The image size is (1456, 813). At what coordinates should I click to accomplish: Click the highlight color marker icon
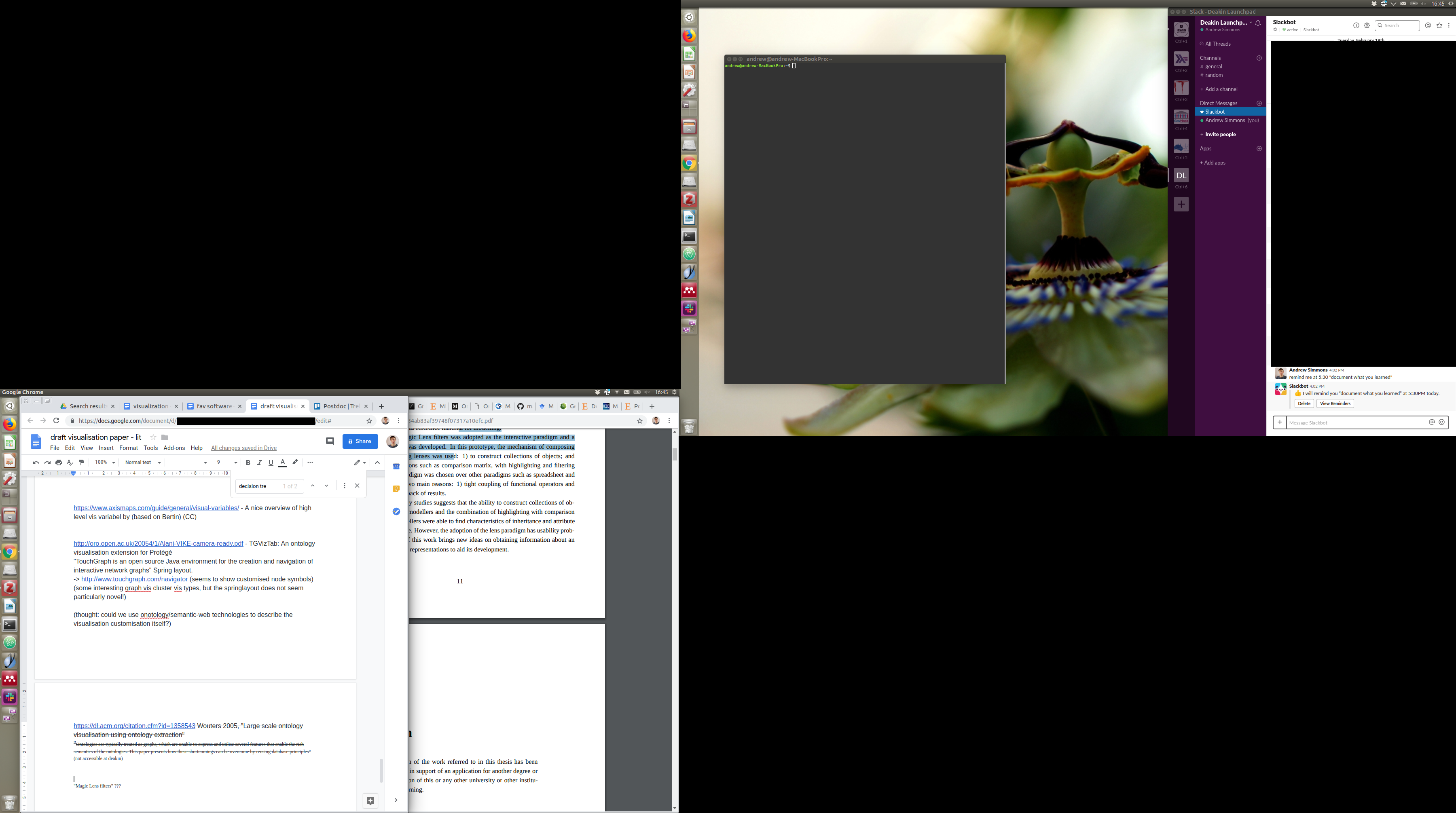click(x=295, y=462)
